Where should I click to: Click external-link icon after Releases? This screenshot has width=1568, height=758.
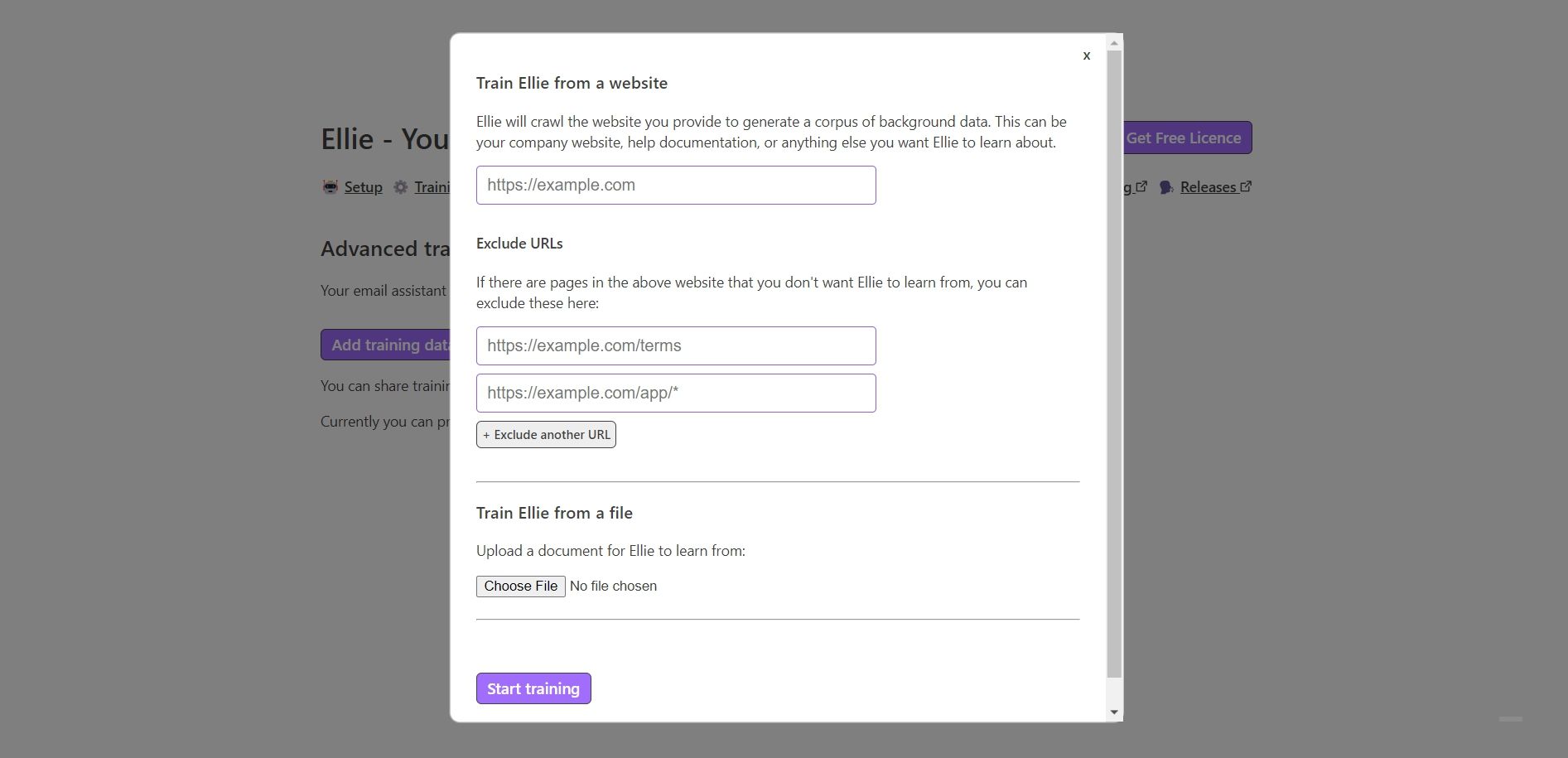tap(1246, 186)
